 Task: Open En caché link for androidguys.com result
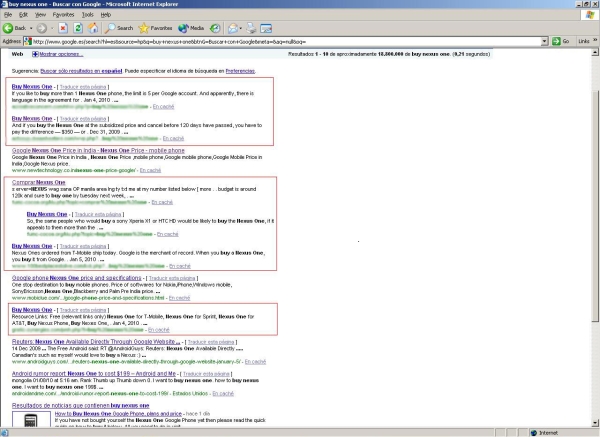(x=255, y=362)
